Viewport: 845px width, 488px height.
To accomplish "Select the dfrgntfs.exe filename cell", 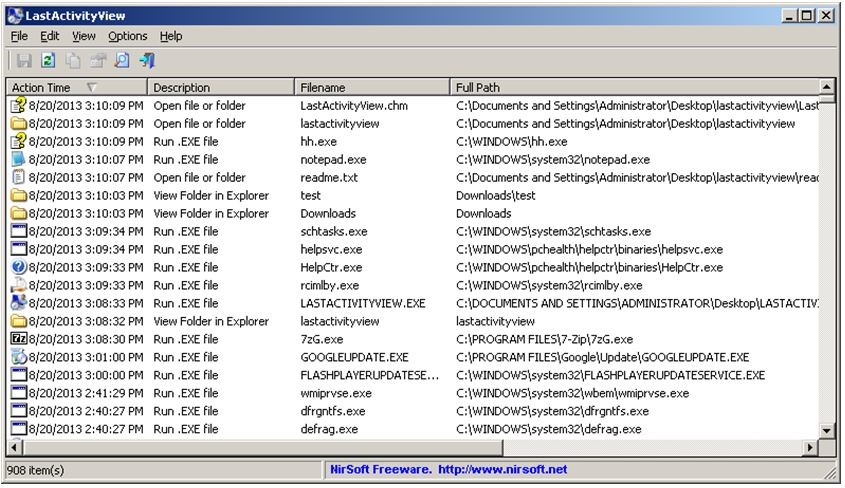I will pyautogui.click(x=333, y=411).
